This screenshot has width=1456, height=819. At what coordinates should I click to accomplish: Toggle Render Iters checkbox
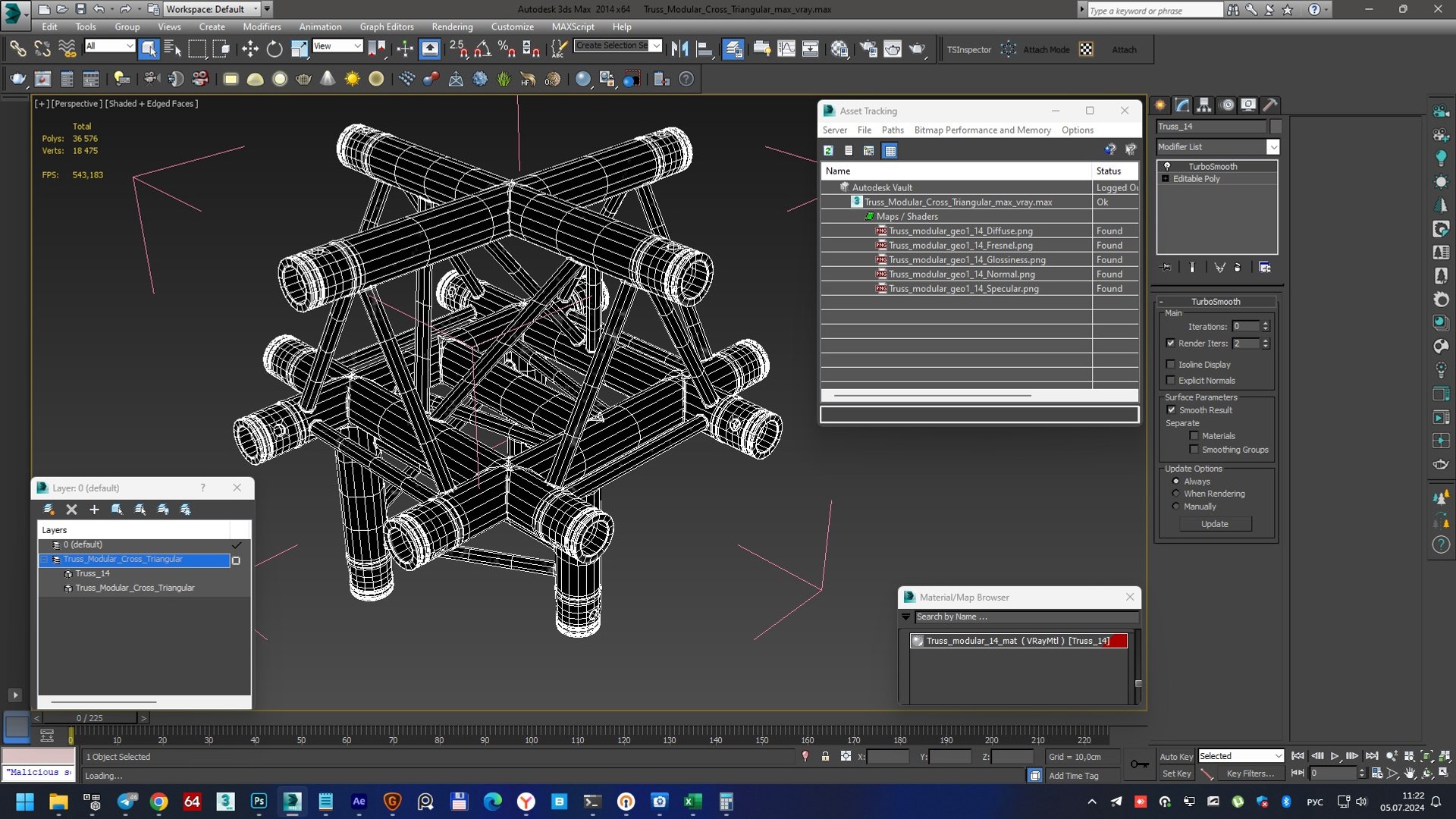pos(1170,344)
